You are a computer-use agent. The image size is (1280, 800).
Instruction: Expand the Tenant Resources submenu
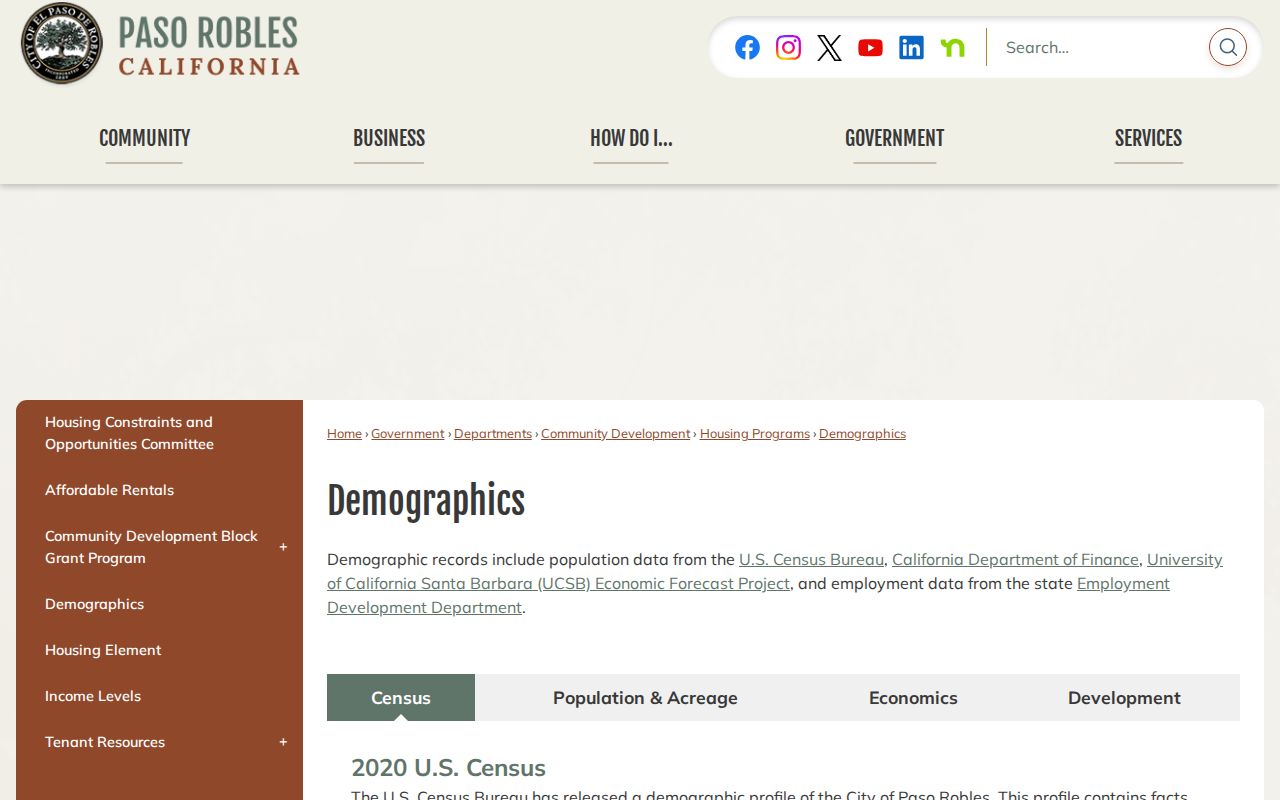[x=283, y=742]
